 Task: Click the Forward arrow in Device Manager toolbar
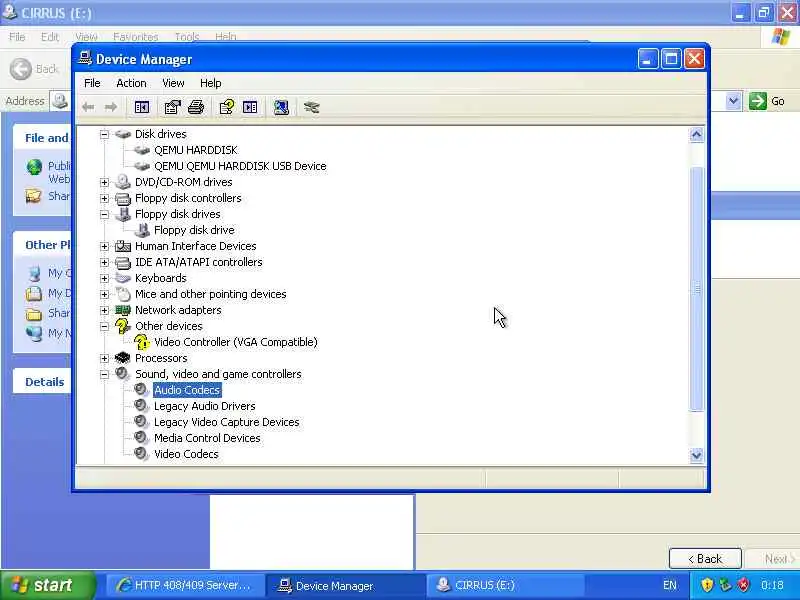tap(111, 107)
